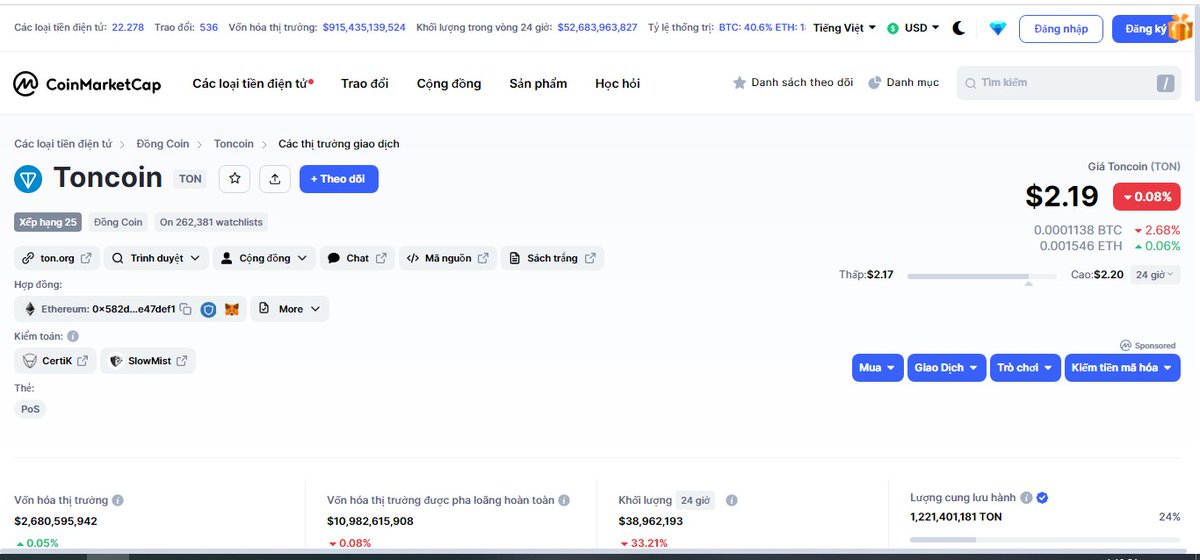Open the Trò chơi dropdown button
Screen dimensions: 1200x560
(1026, 368)
